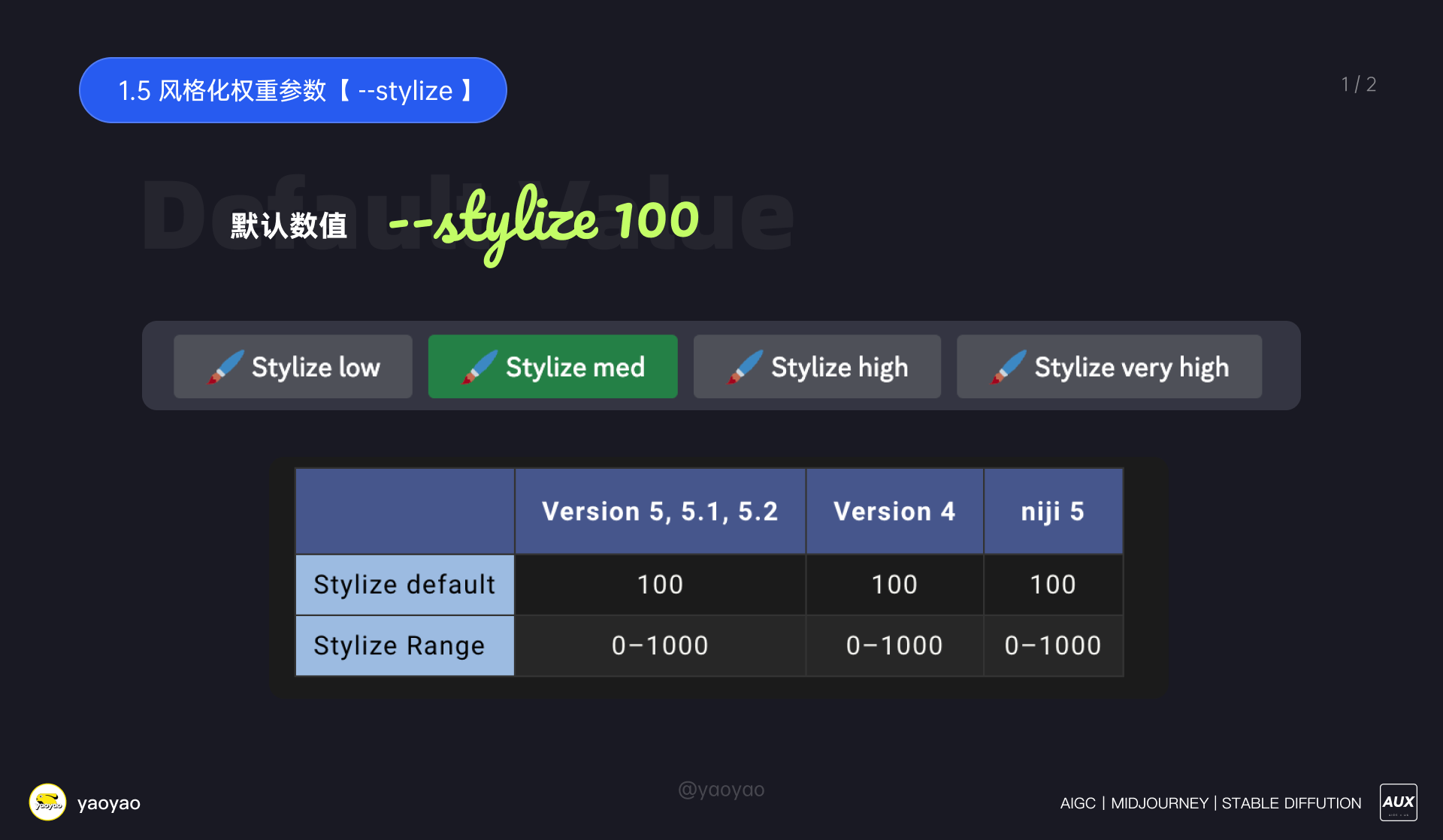Select the niji 5 column header

pyautogui.click(x=1053, y=512)
